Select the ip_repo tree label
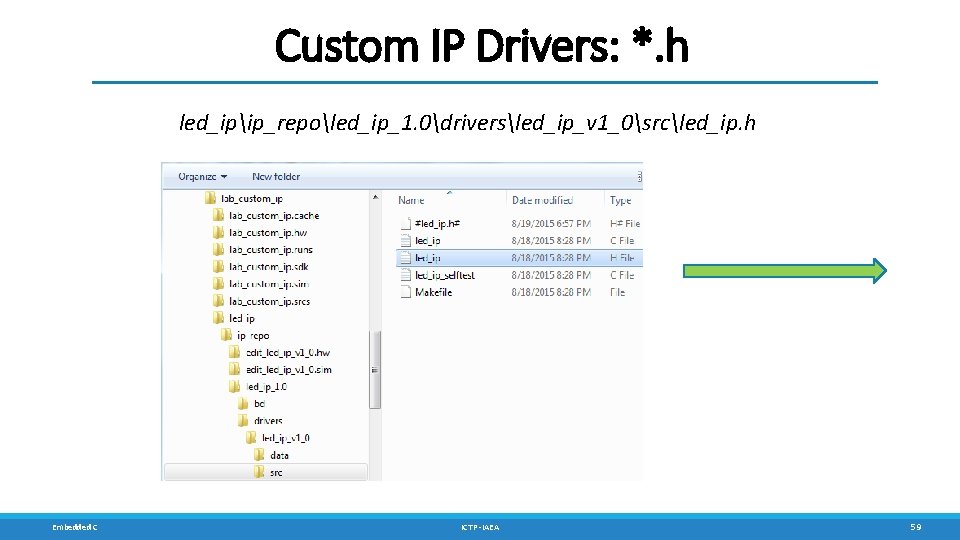960x540 pixels. pyautogui.click(x=253, y=336)
